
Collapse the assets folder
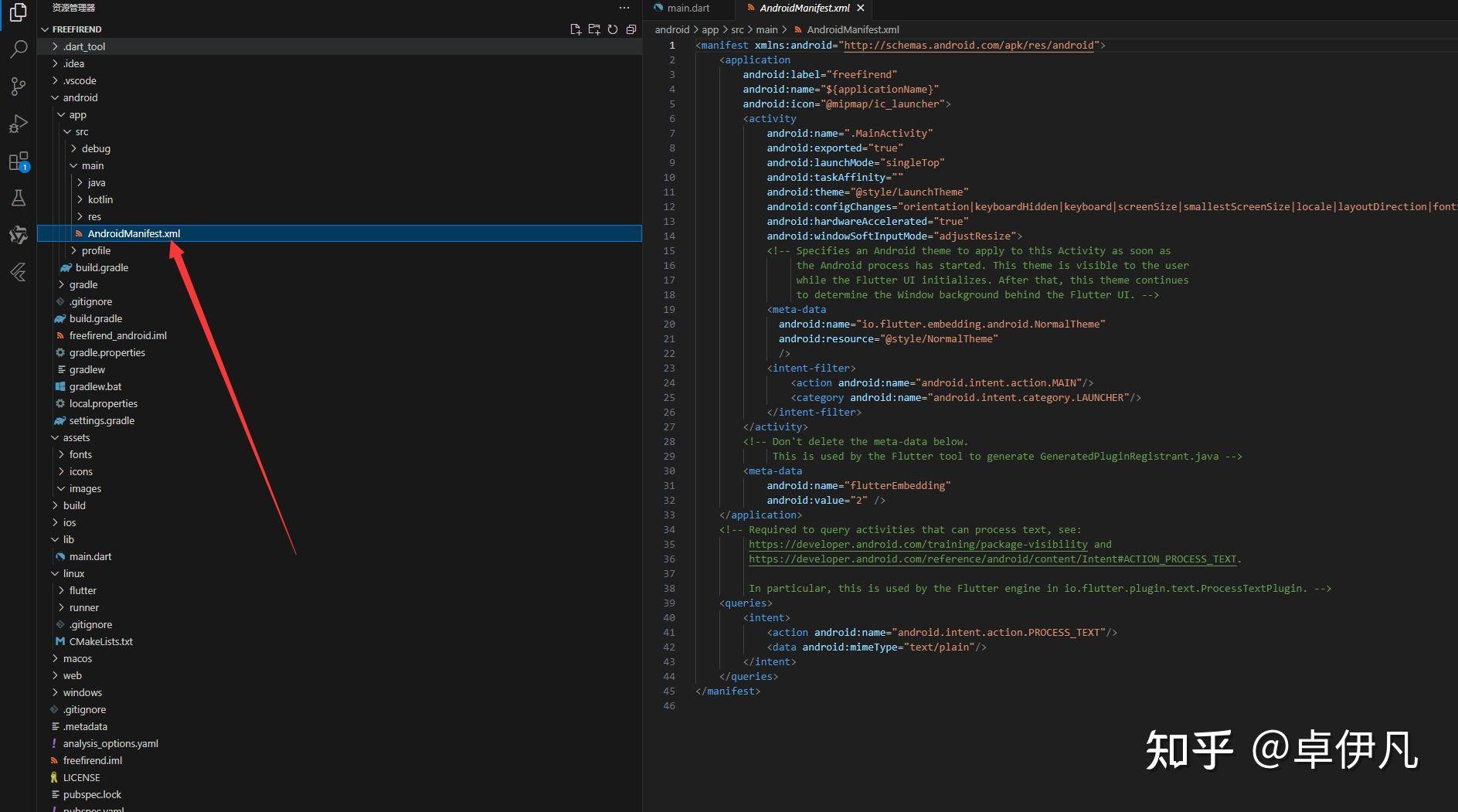tap(340, 437)
